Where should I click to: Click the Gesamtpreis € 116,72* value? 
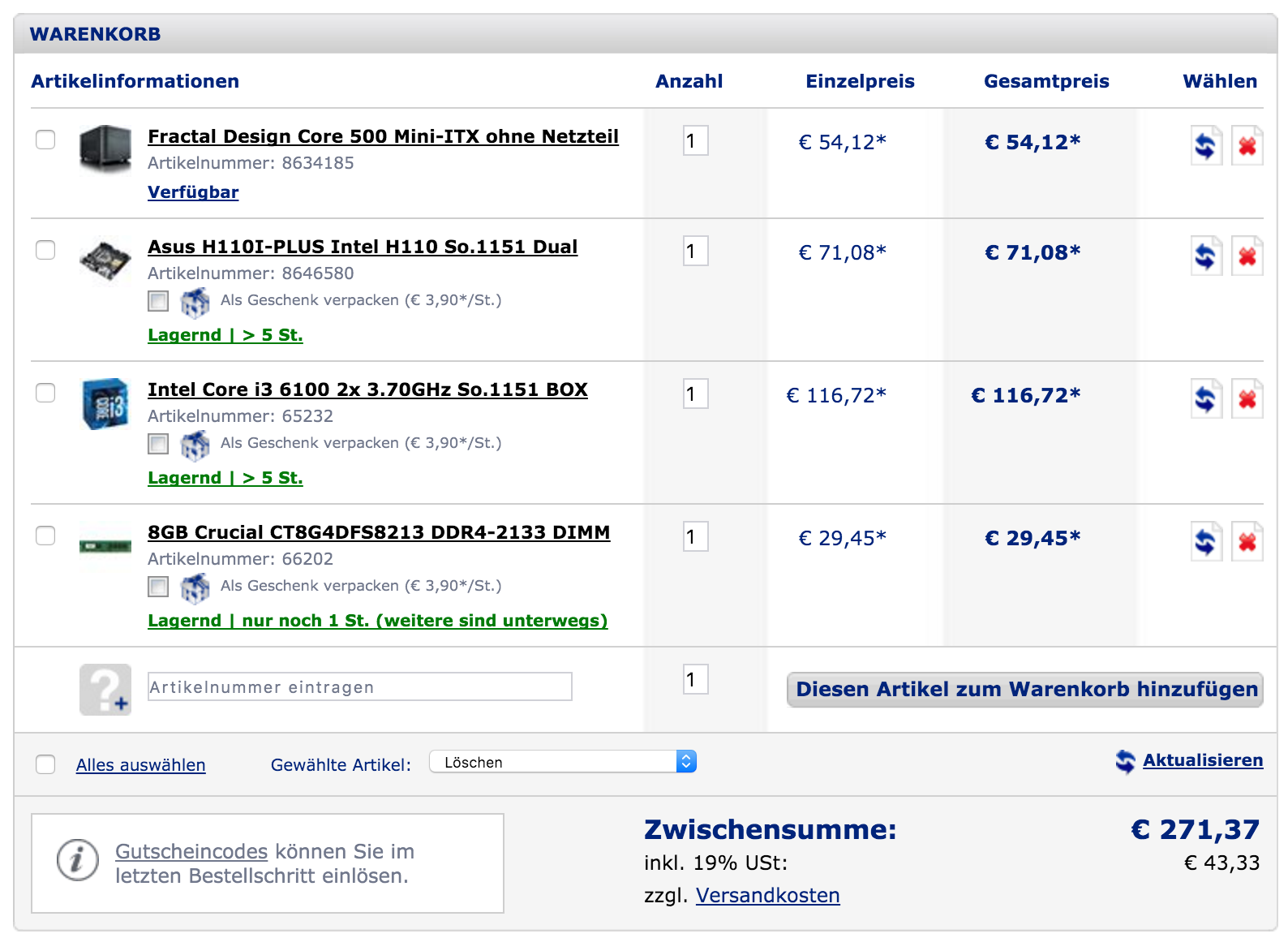(x=1026, y=395)
